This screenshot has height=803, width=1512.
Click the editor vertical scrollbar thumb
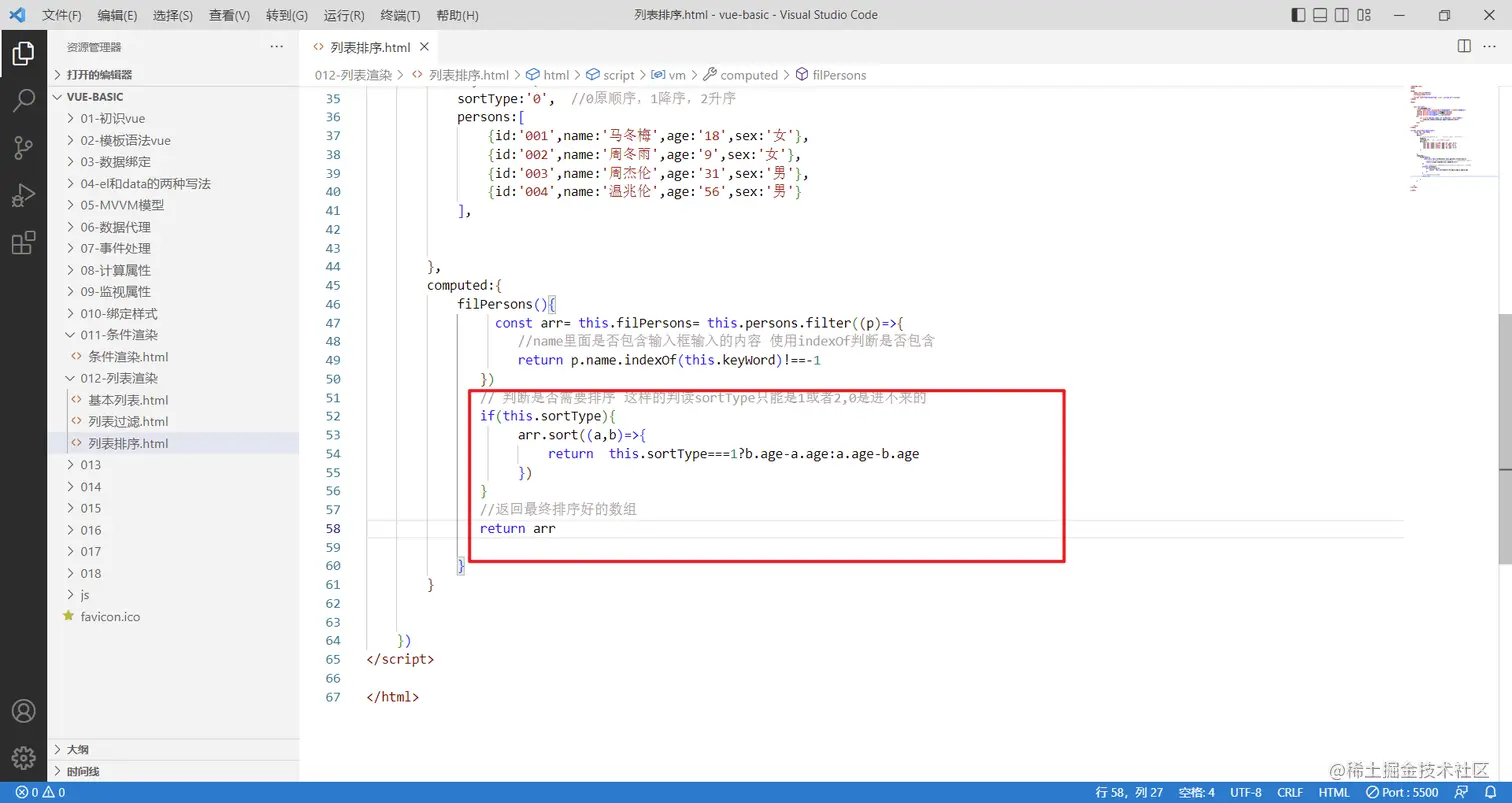pos(1505,440)
